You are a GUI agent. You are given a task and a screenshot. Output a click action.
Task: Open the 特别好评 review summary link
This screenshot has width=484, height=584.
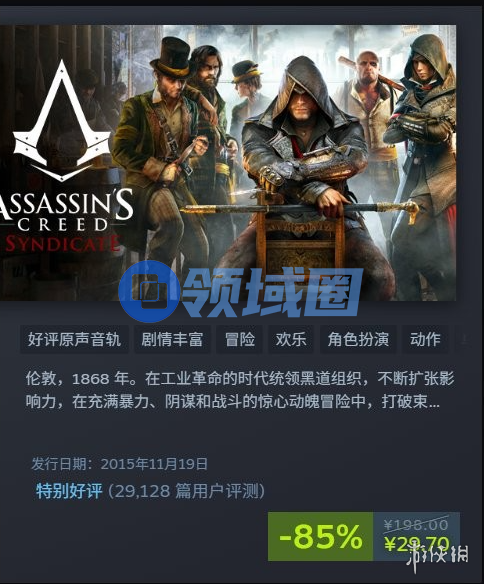pyautogui.click(x=69, y=491)
